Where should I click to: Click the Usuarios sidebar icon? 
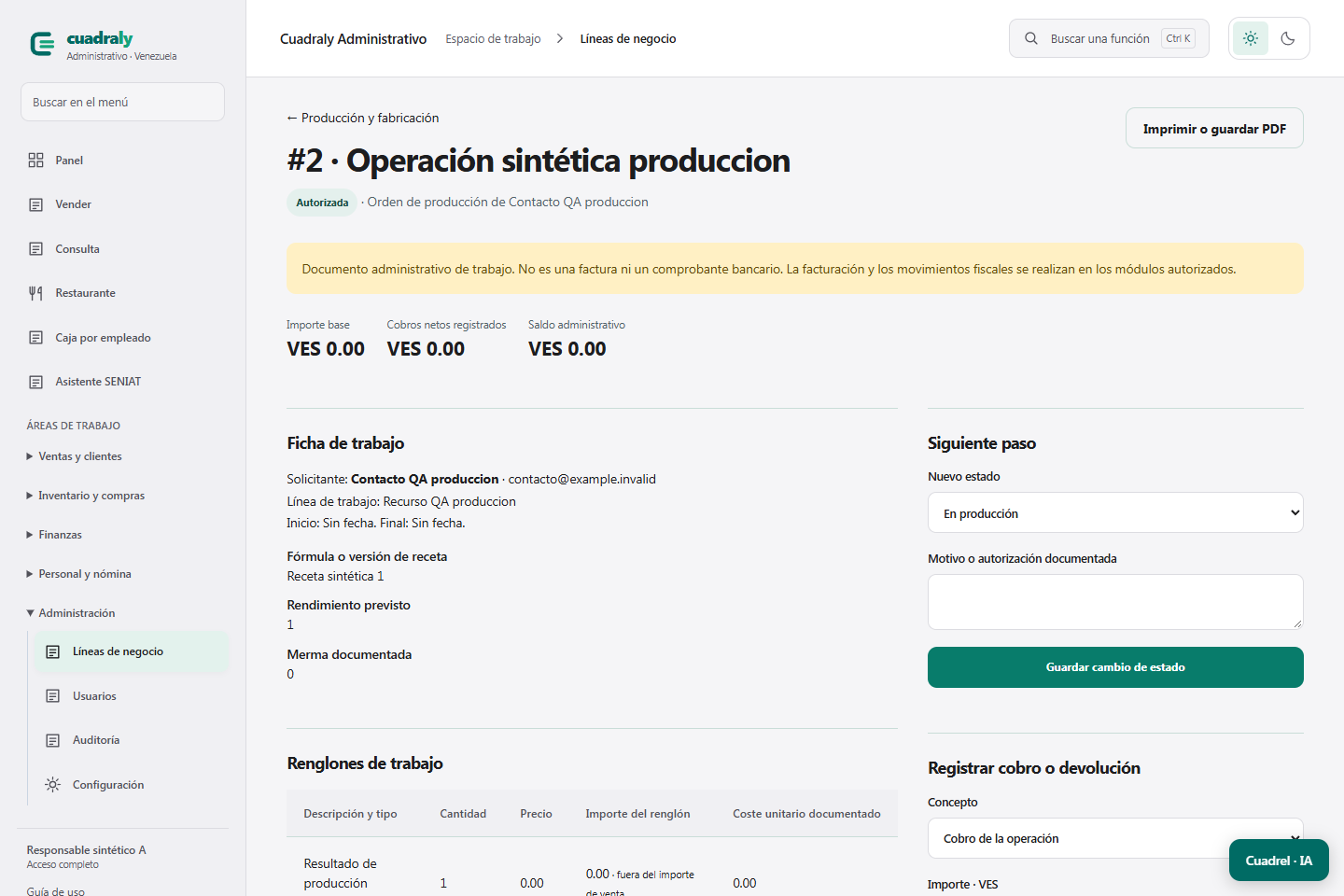click(x=53, y=696)
